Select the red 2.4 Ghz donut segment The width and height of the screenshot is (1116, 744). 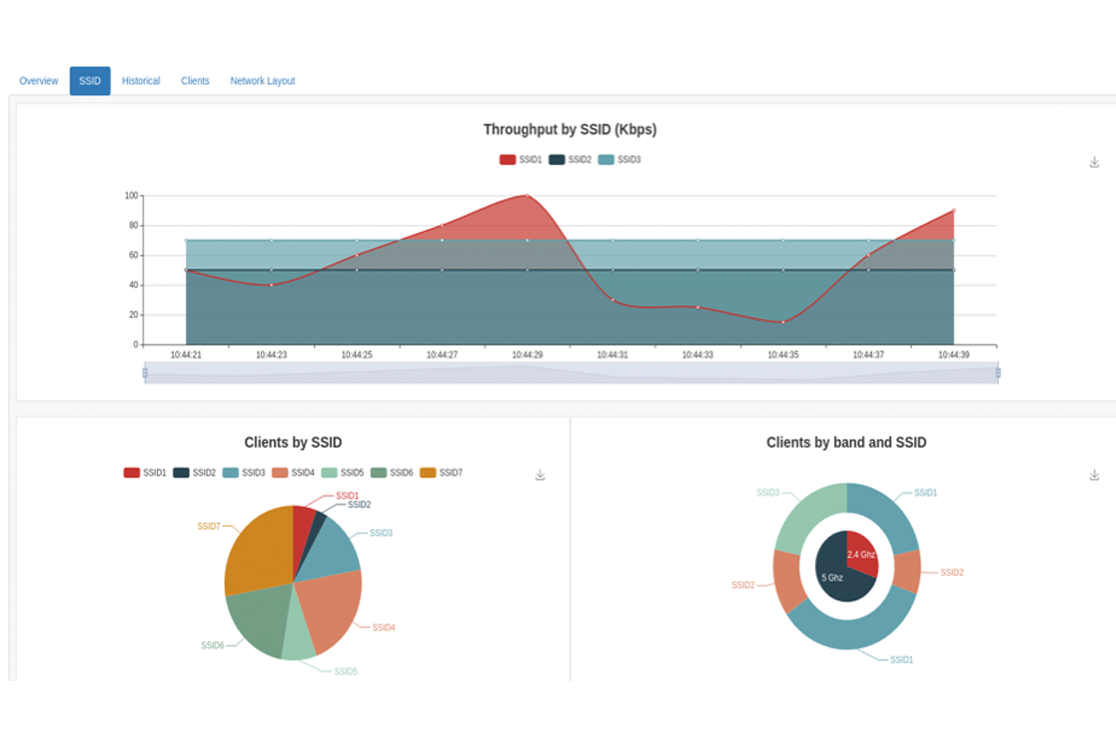(x=861, y=553)
